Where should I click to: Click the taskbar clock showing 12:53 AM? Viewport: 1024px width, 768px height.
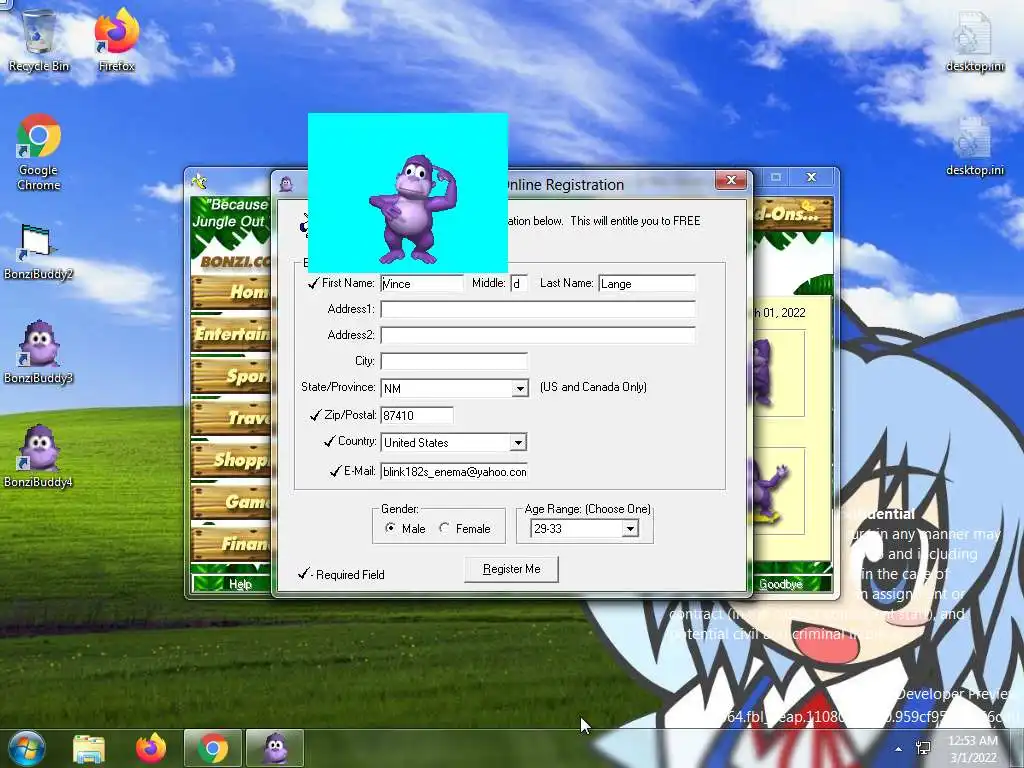[x=972, y=749]
